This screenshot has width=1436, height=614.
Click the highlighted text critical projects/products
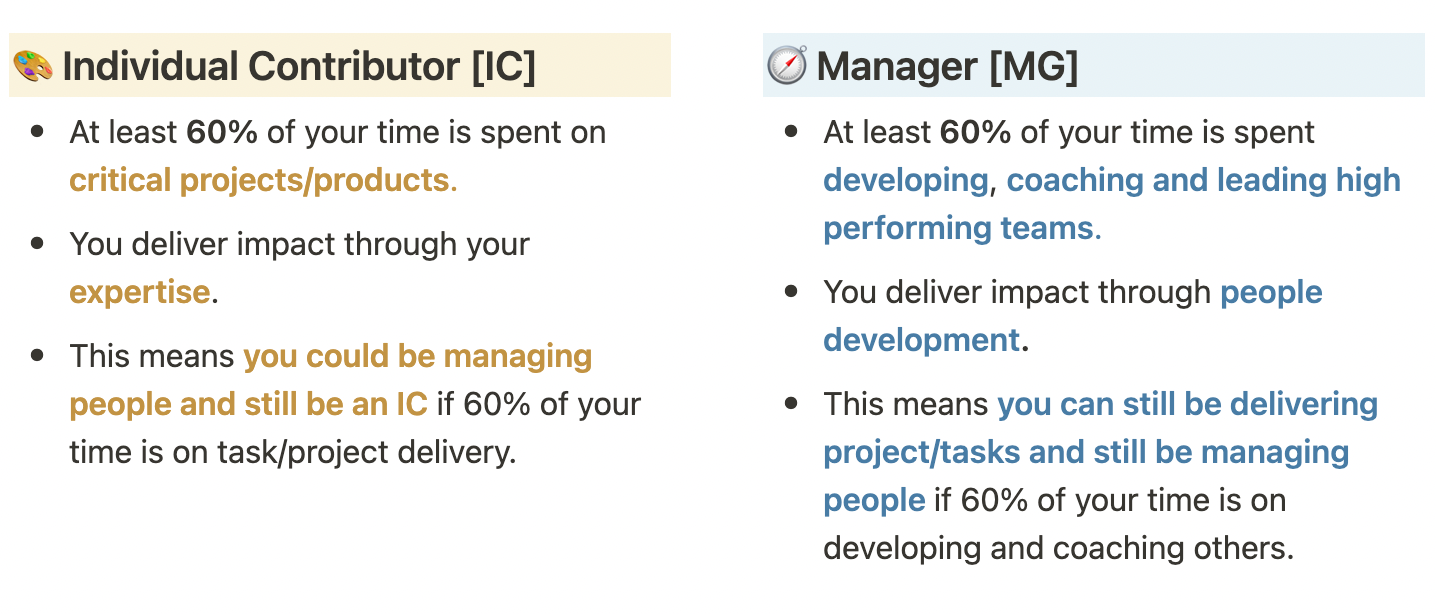pyautogui.click(x=259, y=181)
